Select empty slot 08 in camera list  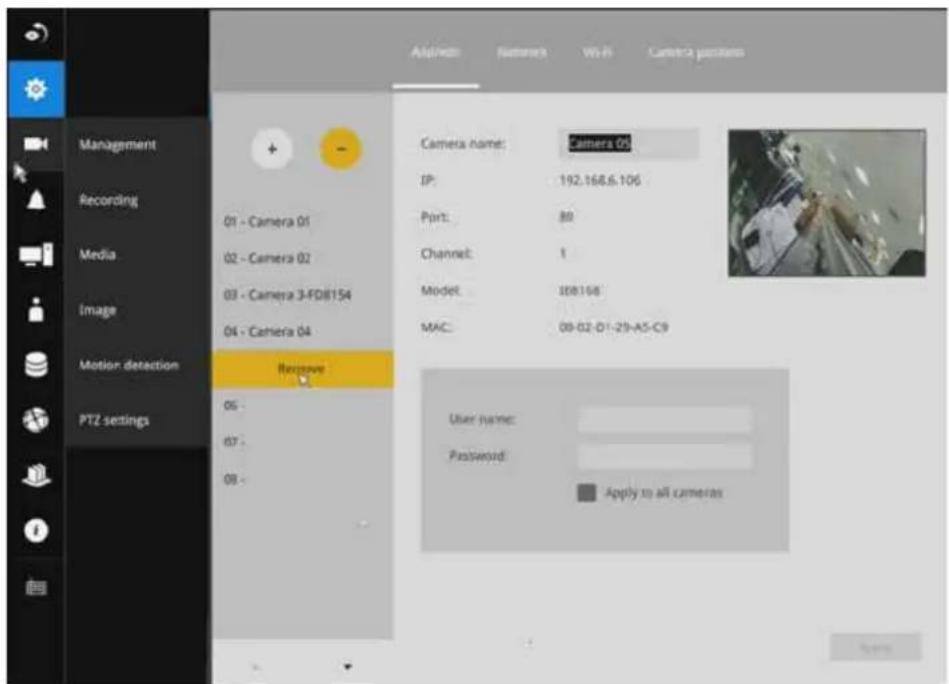pyautogui.click(x=303, y=479)
